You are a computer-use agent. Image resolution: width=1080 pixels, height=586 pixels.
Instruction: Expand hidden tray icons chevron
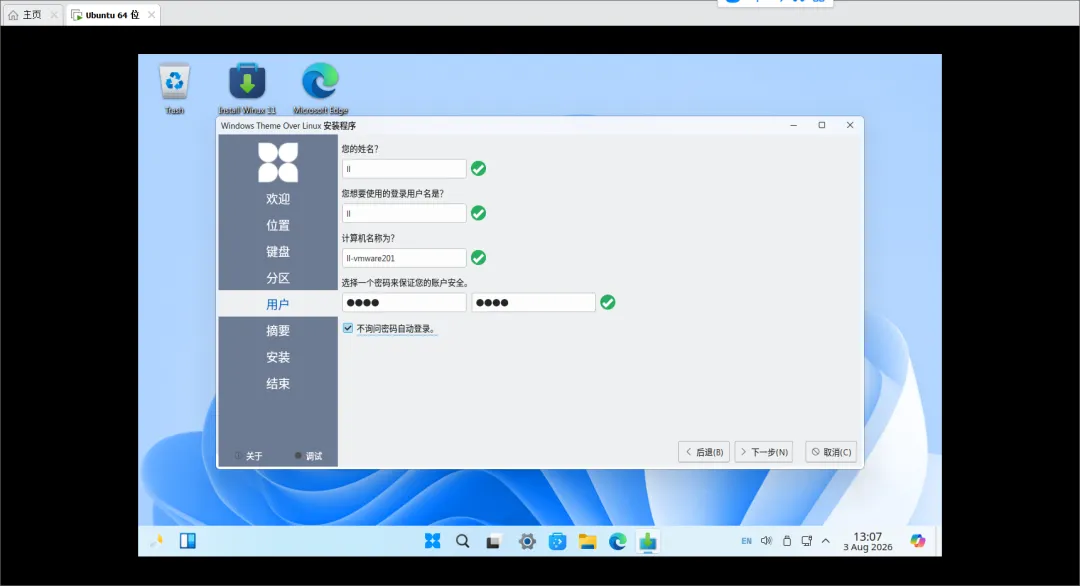tap(826, 541)
